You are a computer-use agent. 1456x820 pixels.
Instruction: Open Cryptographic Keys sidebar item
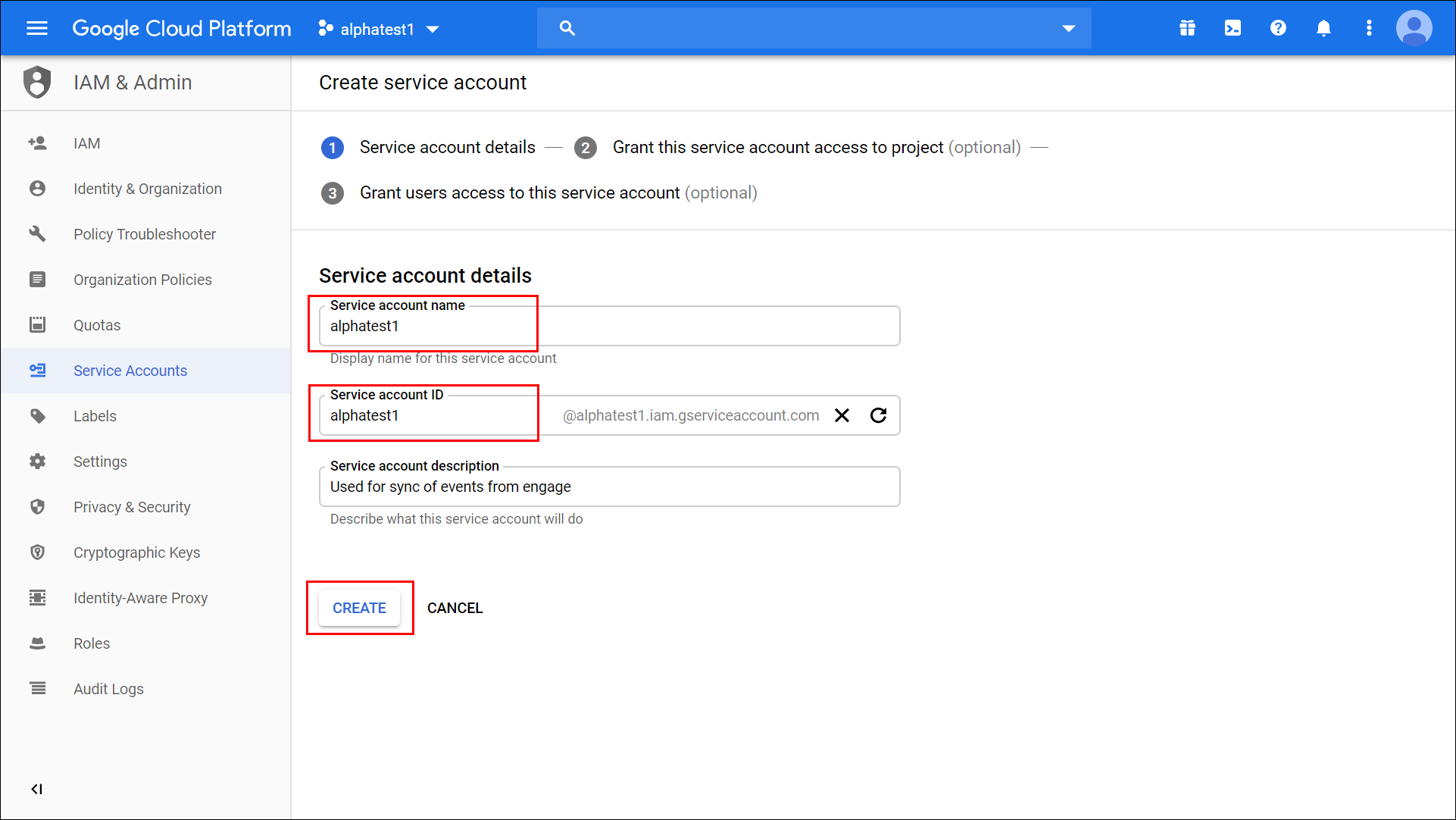(x=136, y=552)
